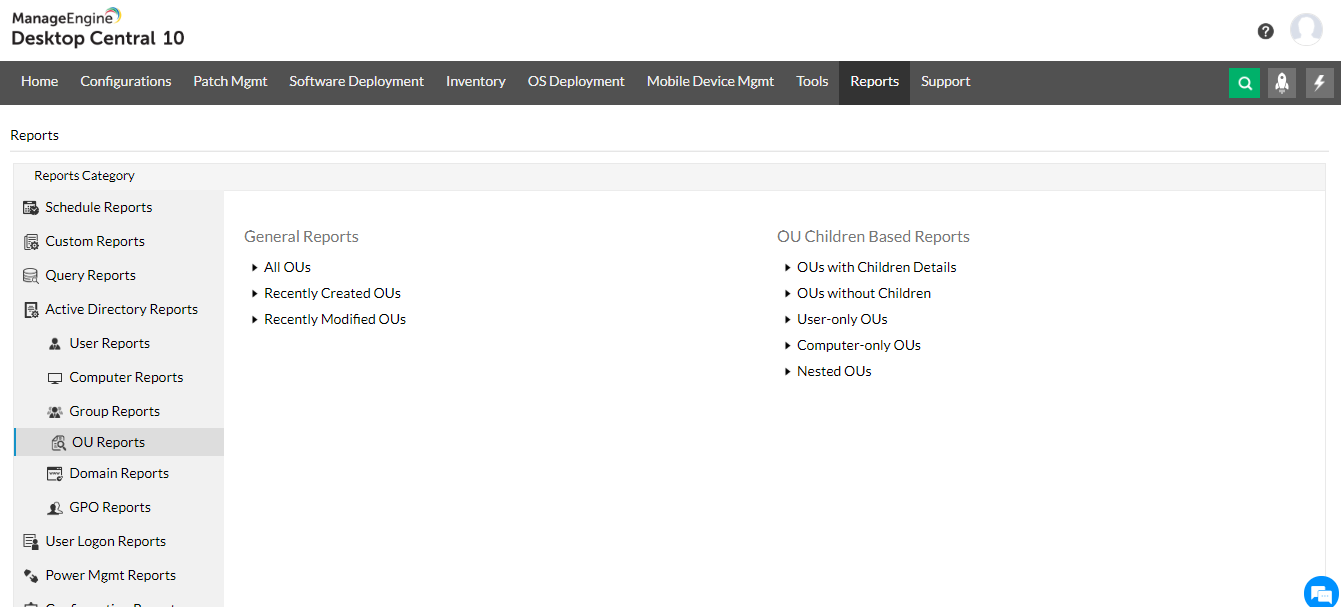
Task: Open the All OUs report
Action: (x=287, y=267)
